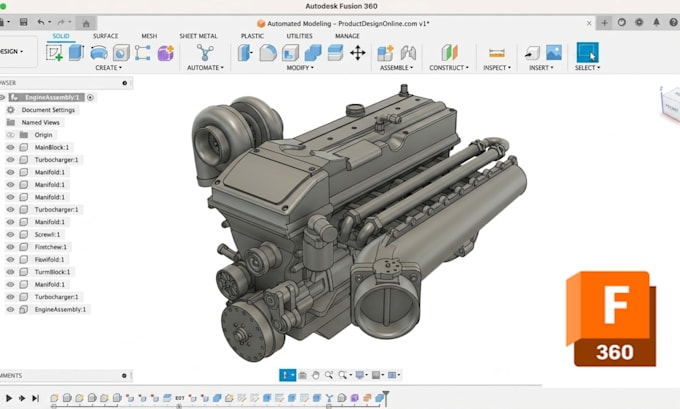Click the Save disk icon
Screen dimensions: 680x409
(x=23, y=22)
